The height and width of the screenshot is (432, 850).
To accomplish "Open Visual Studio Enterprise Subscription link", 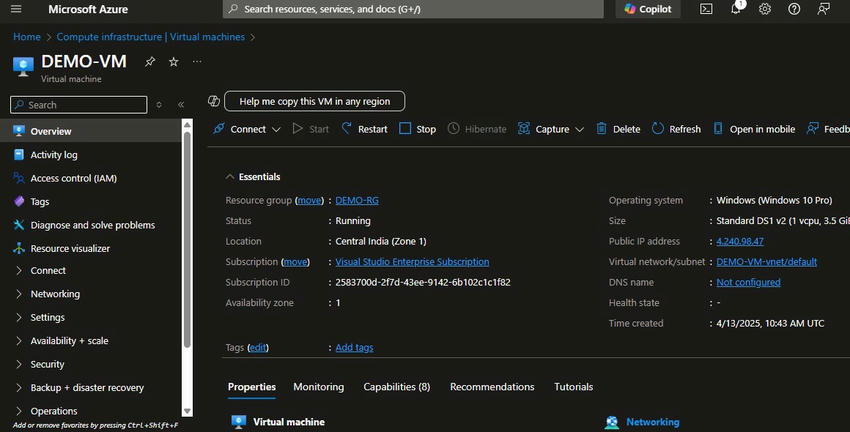I will (412, 262).
